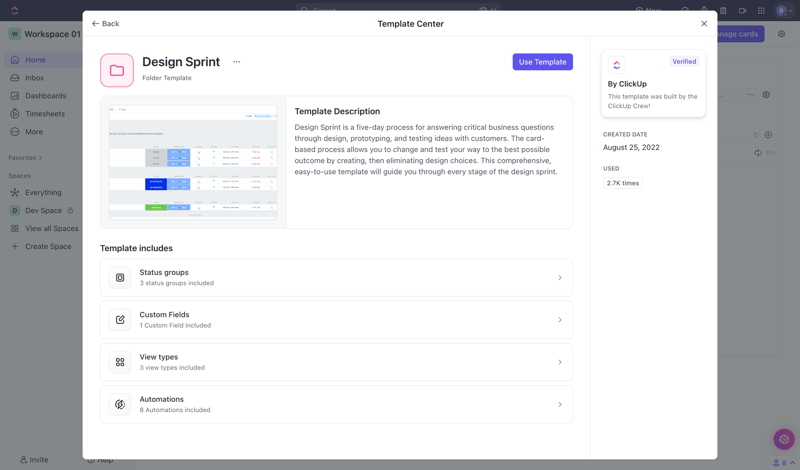Image resolution: width=800 pixels, height=470 pixels.
Task: Click the Use Template button
Action: coord(542,62)
